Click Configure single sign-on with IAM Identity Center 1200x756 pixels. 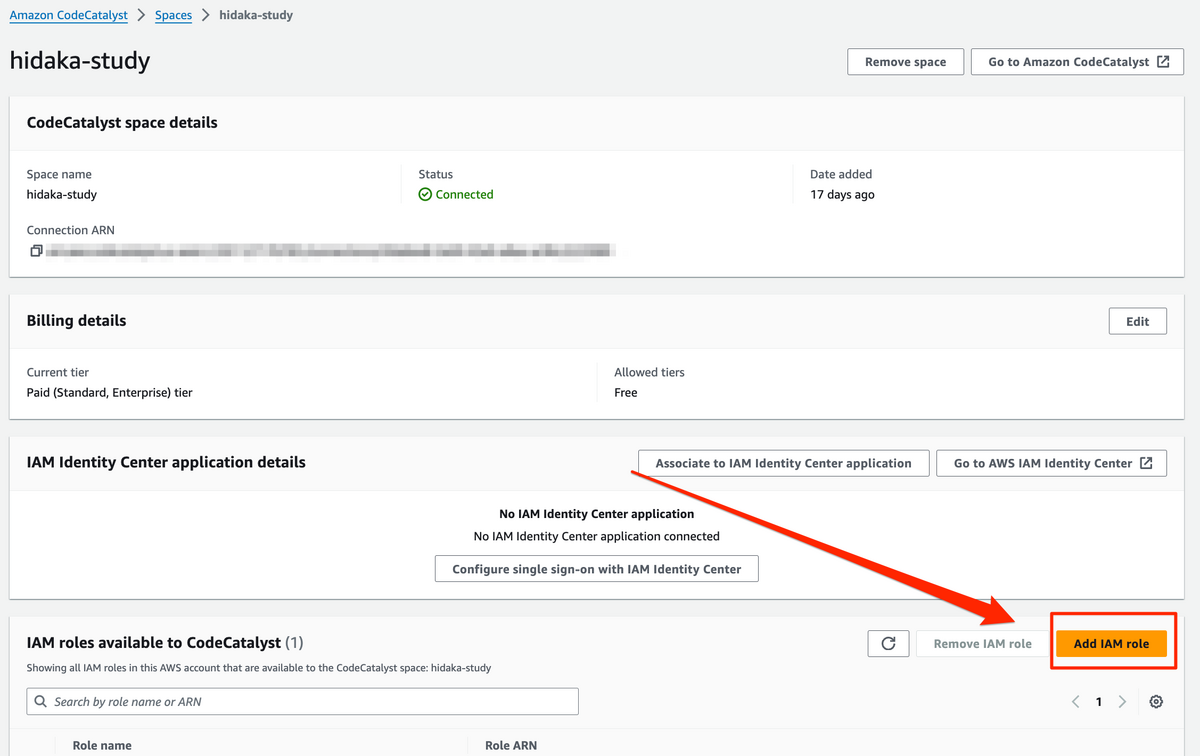click(597, 569)
